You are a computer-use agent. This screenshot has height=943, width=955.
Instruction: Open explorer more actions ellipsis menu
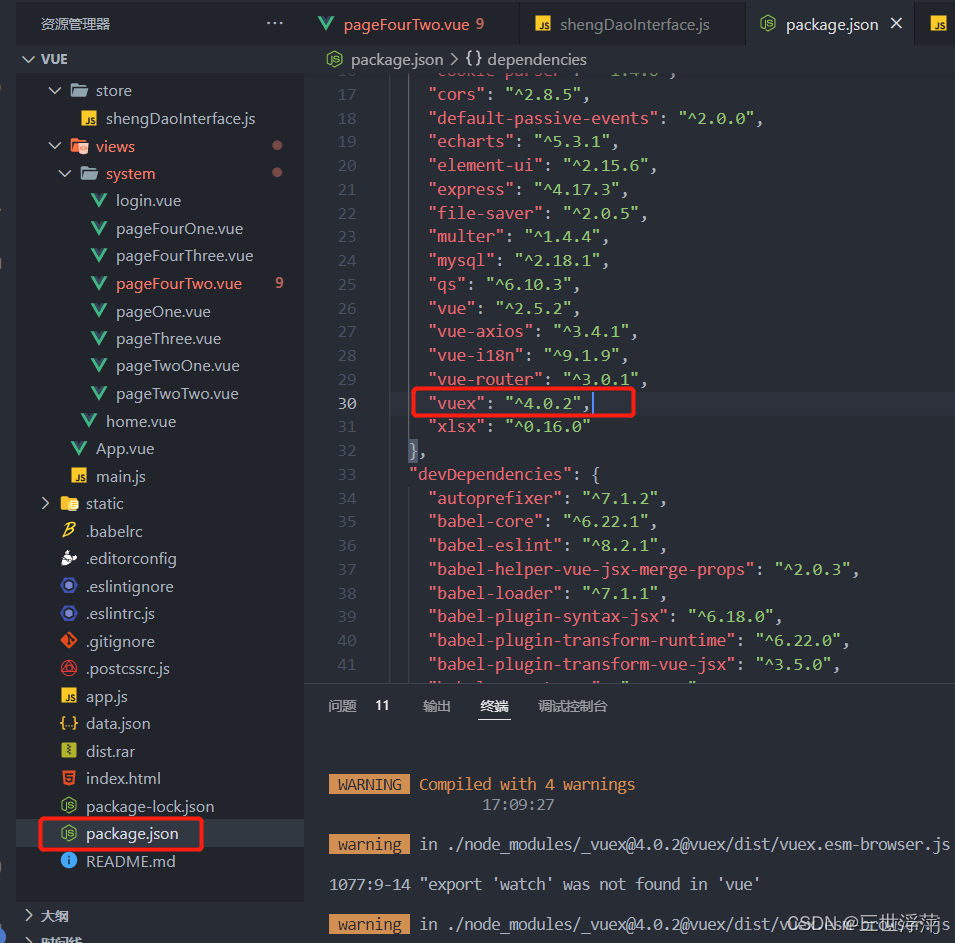275,23
